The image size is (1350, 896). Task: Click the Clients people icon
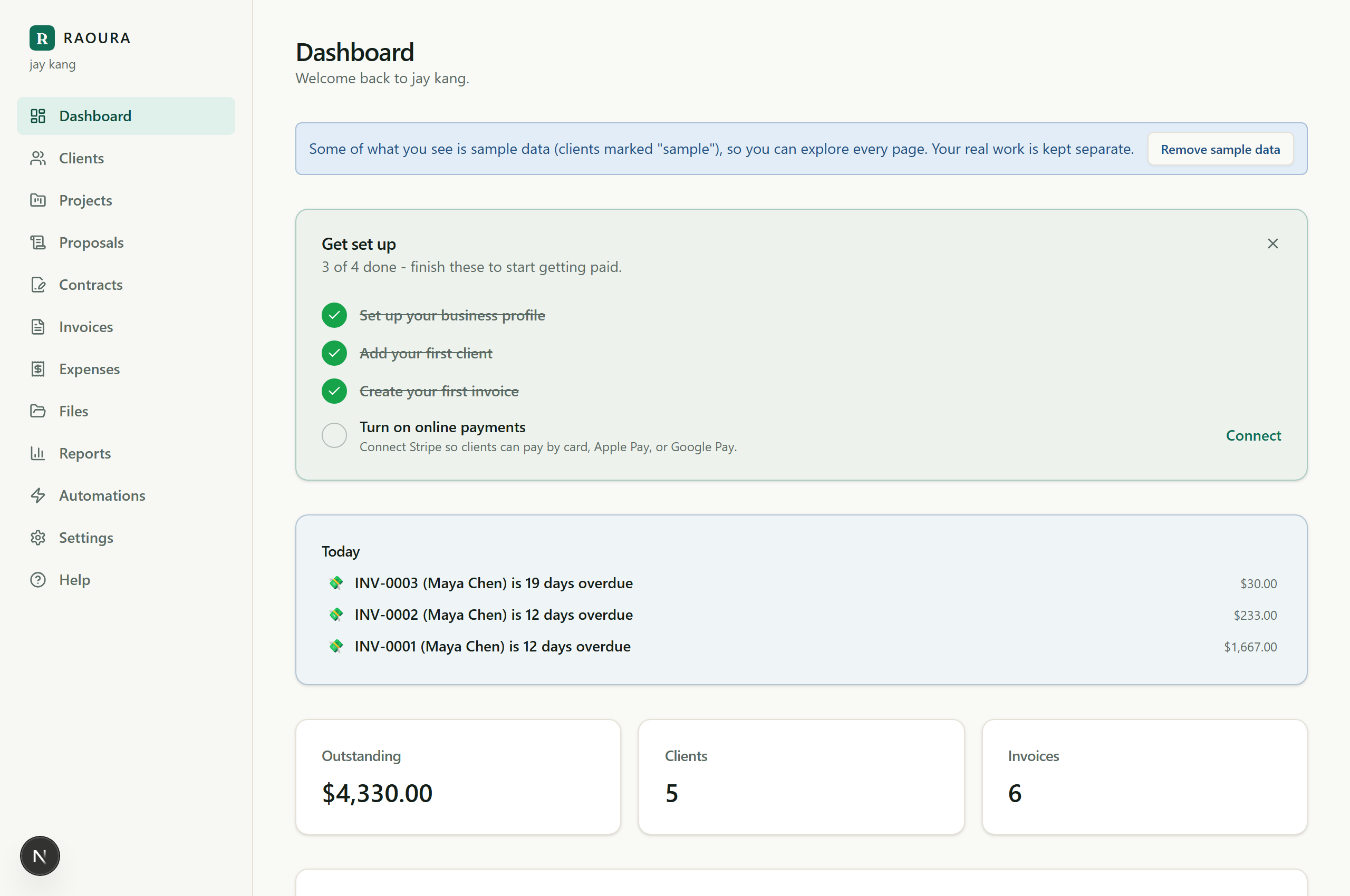tap(38, 158)
